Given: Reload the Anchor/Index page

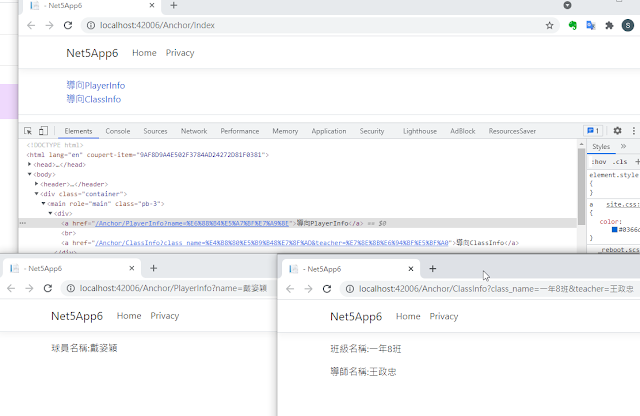Looking at the screenshot, I should tap(68, 25).
